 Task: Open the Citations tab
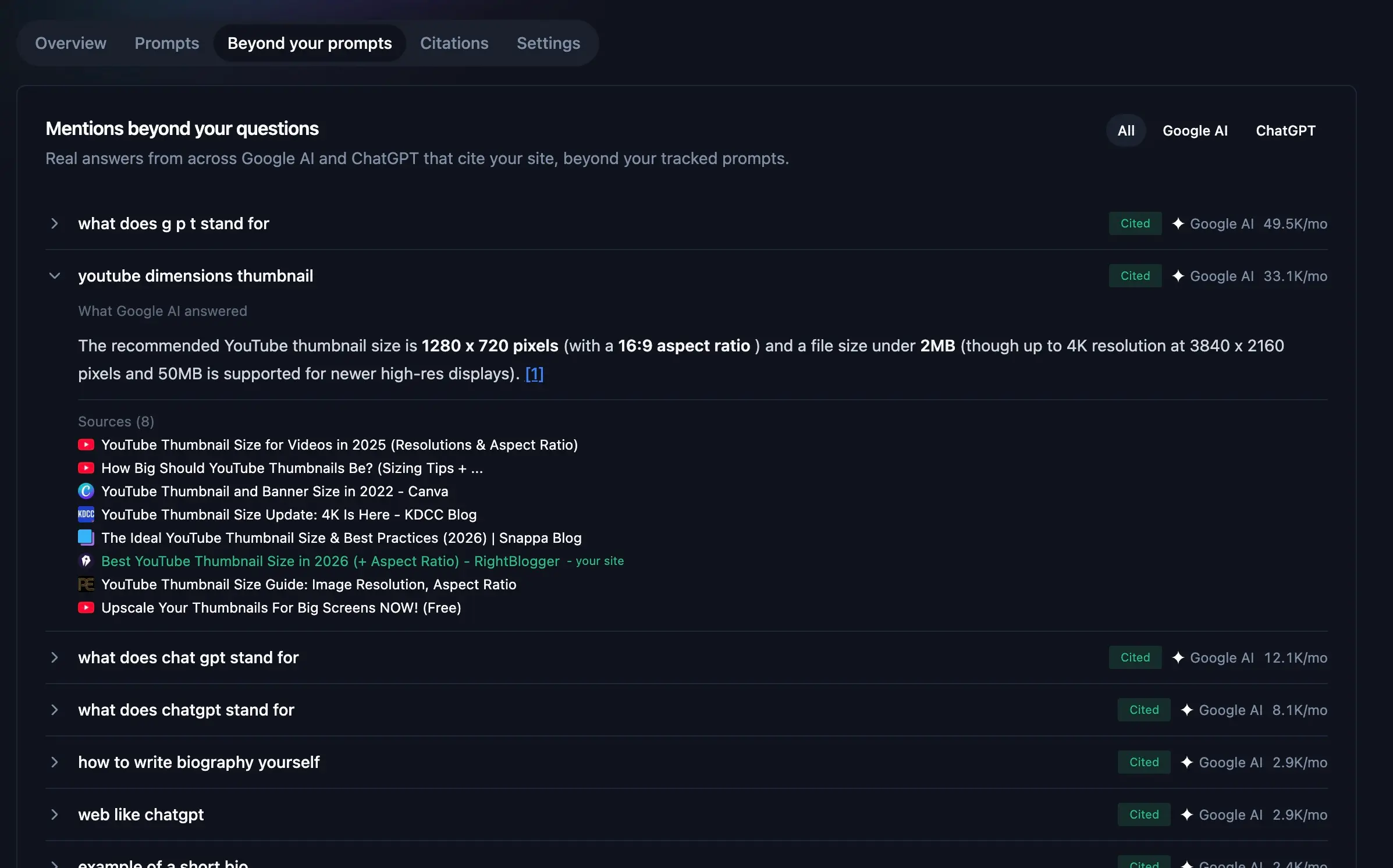[454, 43]
